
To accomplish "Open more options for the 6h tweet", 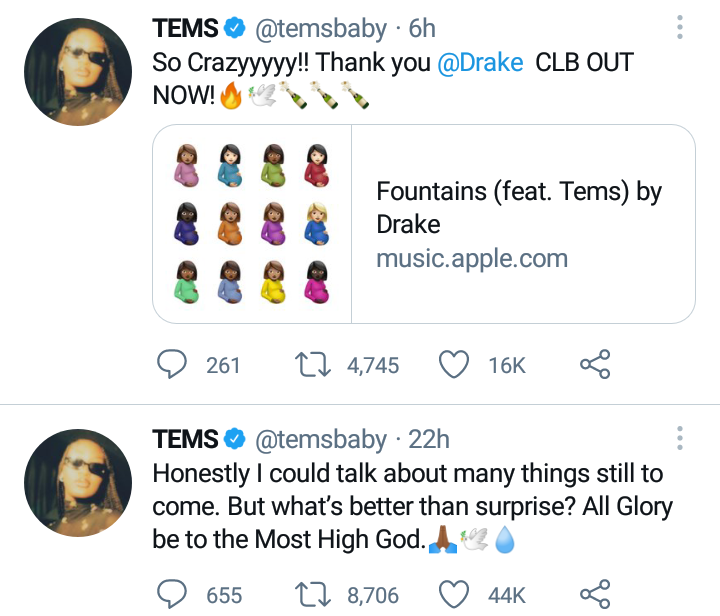I will pyautogui.click(x=680, y=27).
